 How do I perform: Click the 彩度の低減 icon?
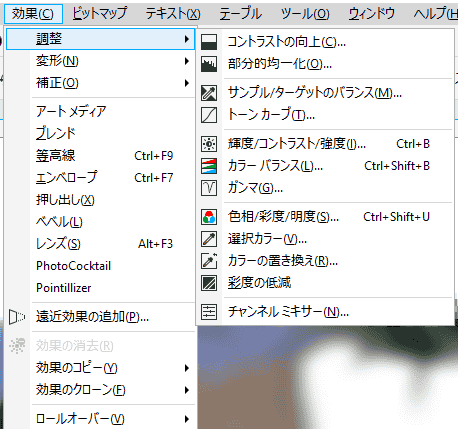[209, 283]
